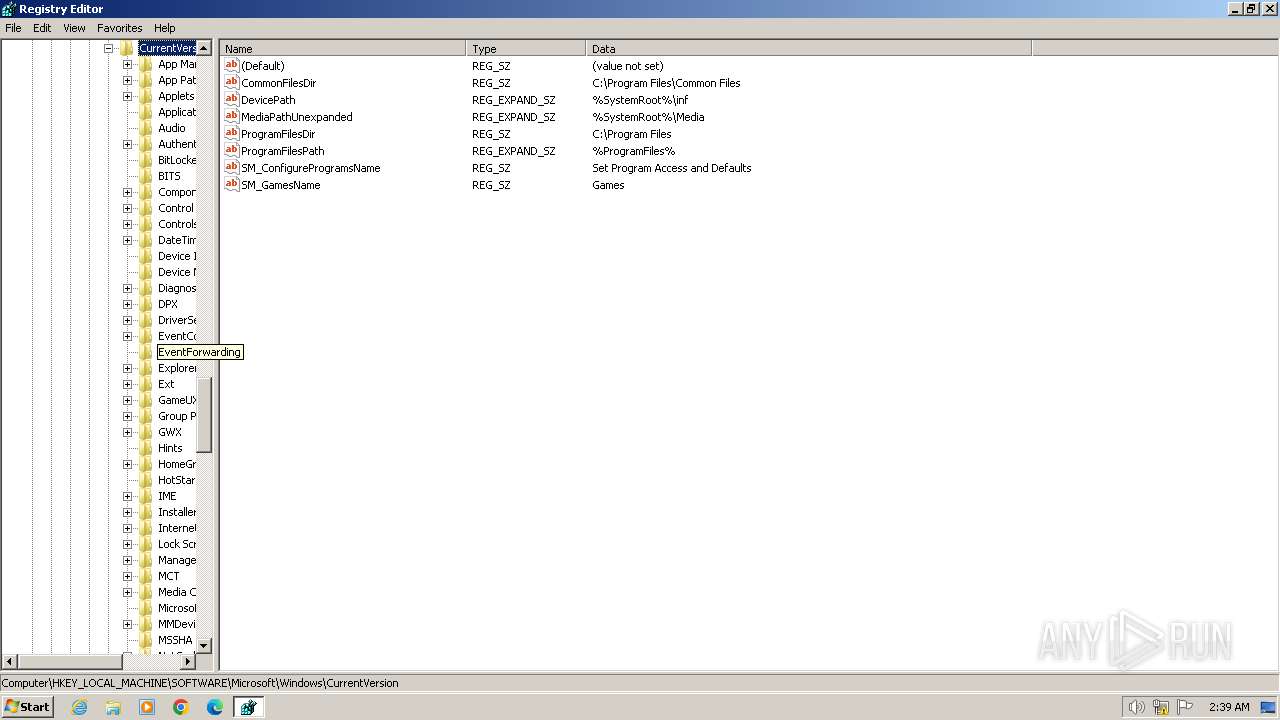Expand the DPX key
The image size is (1280, 720).
(127, 304)
